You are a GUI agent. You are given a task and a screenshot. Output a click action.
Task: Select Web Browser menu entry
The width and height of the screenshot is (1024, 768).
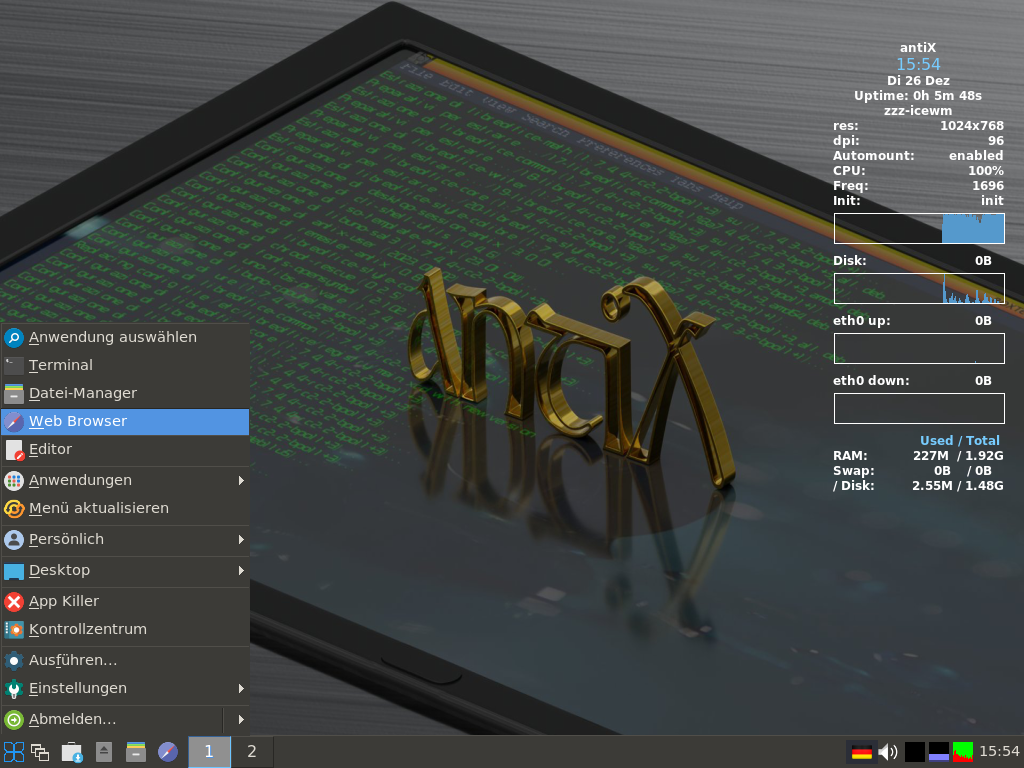coord(125,421)
